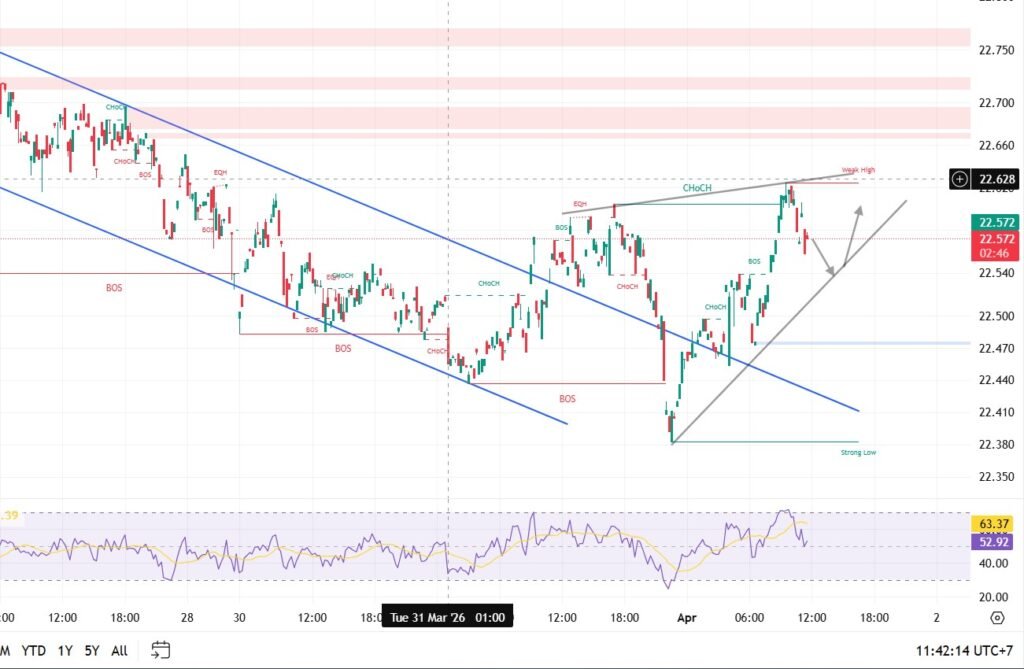Image resolution: width=1024 pixels, height=669 pixels.
Task: Click the Tue 31 Mar '26 date marker
Action: click(448, 617)
